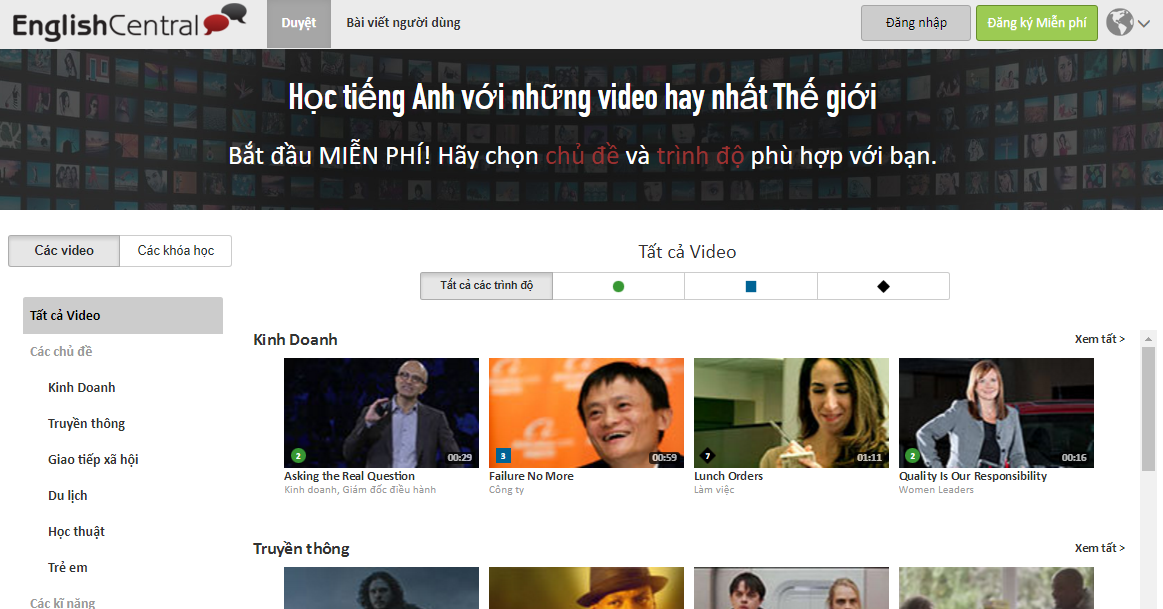The image size is (1163, 609).
Task: Click the Đăng nhập button
Action: [x=916, y=23]
